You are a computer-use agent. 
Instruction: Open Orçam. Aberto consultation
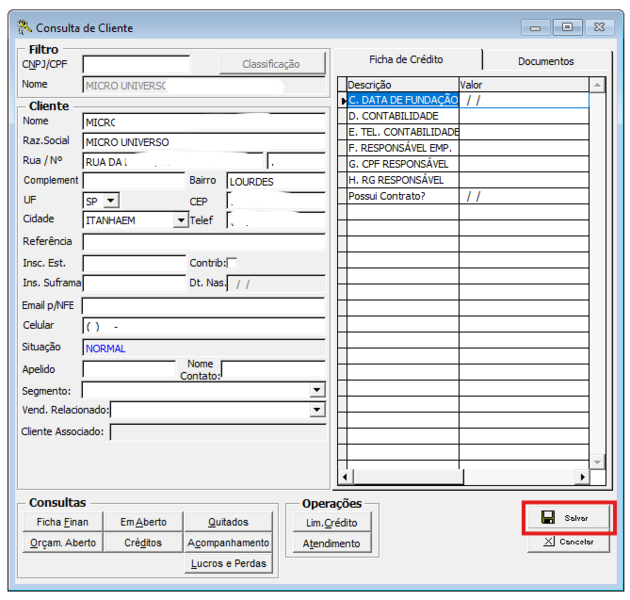[x=63, y=543]
